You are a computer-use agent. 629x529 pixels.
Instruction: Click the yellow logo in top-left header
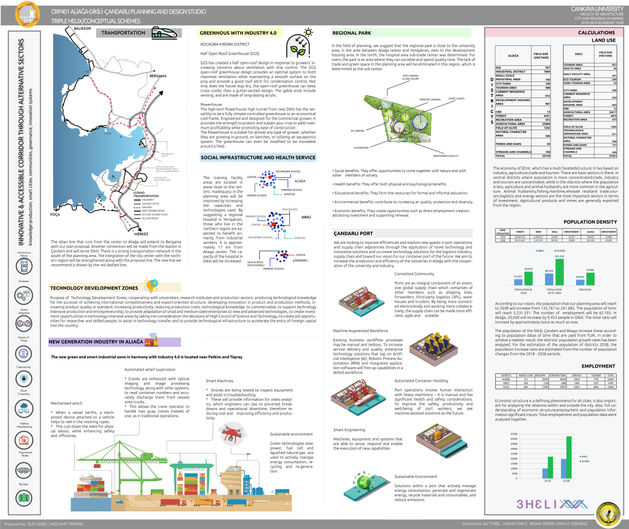point(27,13)
